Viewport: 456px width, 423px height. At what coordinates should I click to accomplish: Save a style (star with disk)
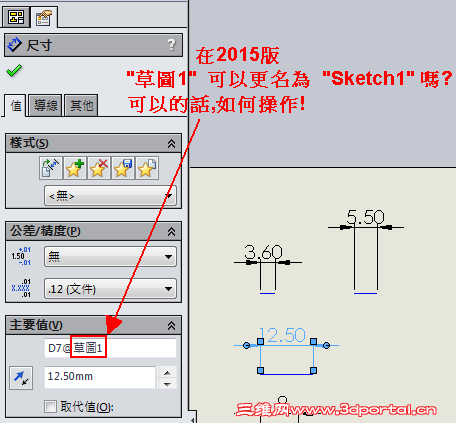click(x=123, y=168)
